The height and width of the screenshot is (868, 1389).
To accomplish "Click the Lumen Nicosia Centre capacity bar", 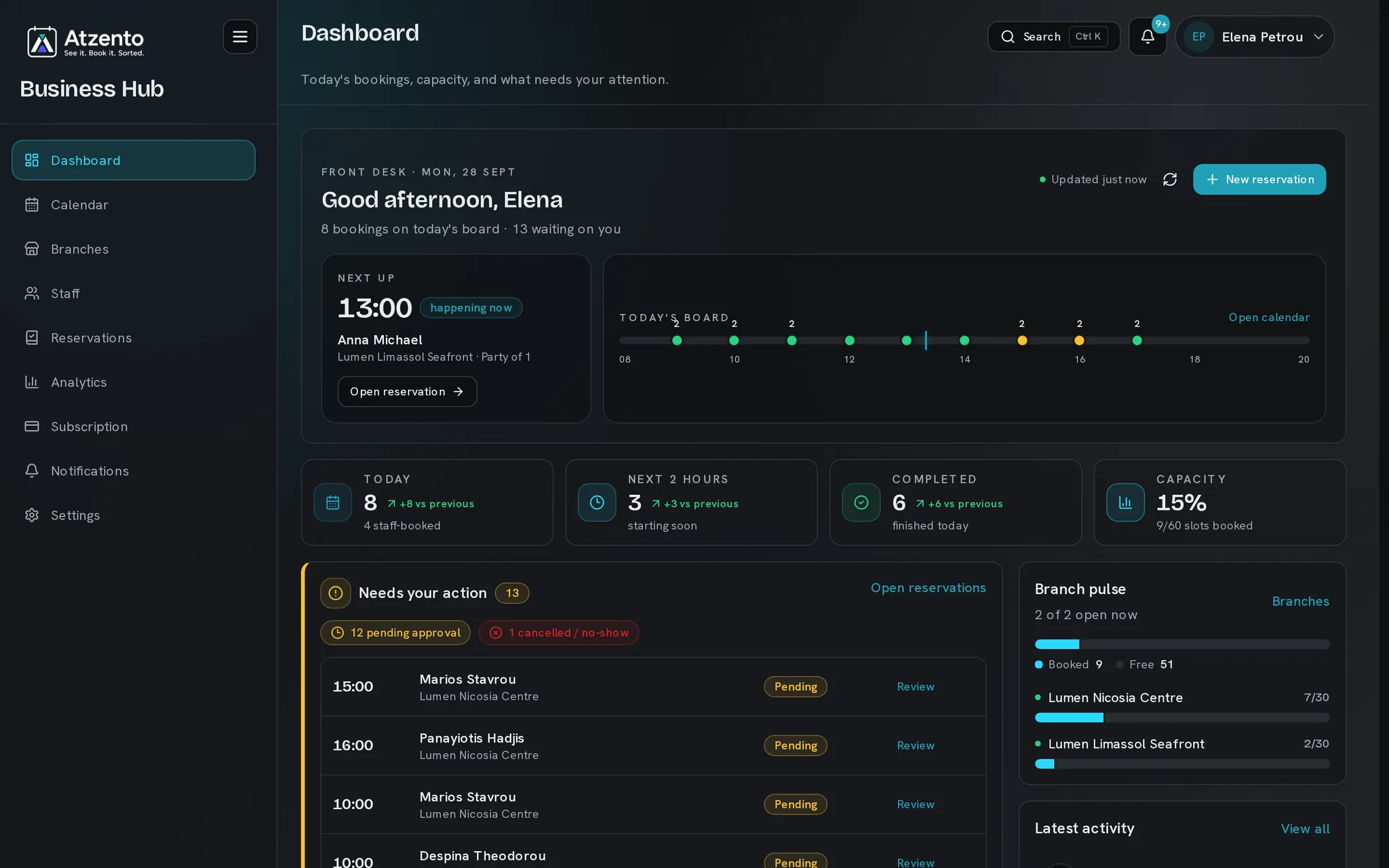I will (1181, 717).
